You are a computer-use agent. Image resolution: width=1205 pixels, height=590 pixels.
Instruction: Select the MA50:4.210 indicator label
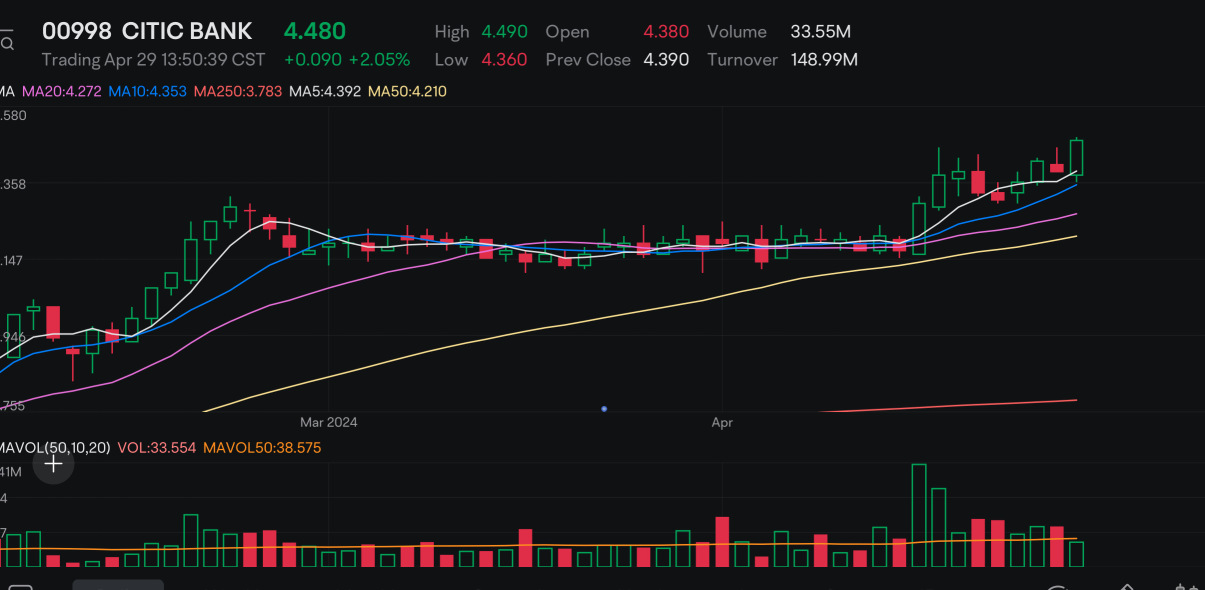407,91
